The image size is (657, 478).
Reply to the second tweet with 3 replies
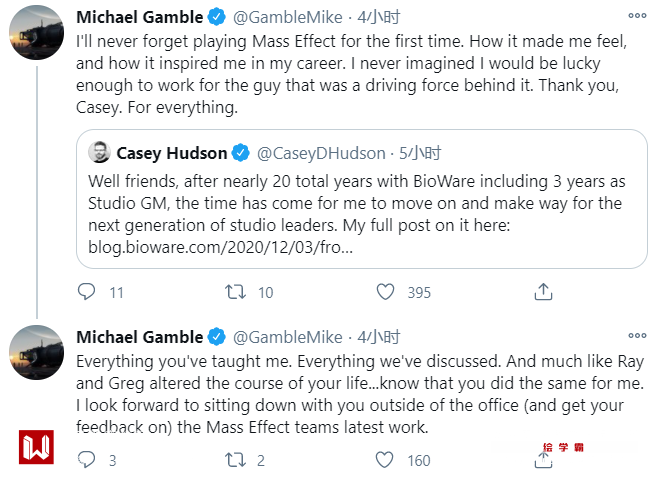[x=87, y=460]
